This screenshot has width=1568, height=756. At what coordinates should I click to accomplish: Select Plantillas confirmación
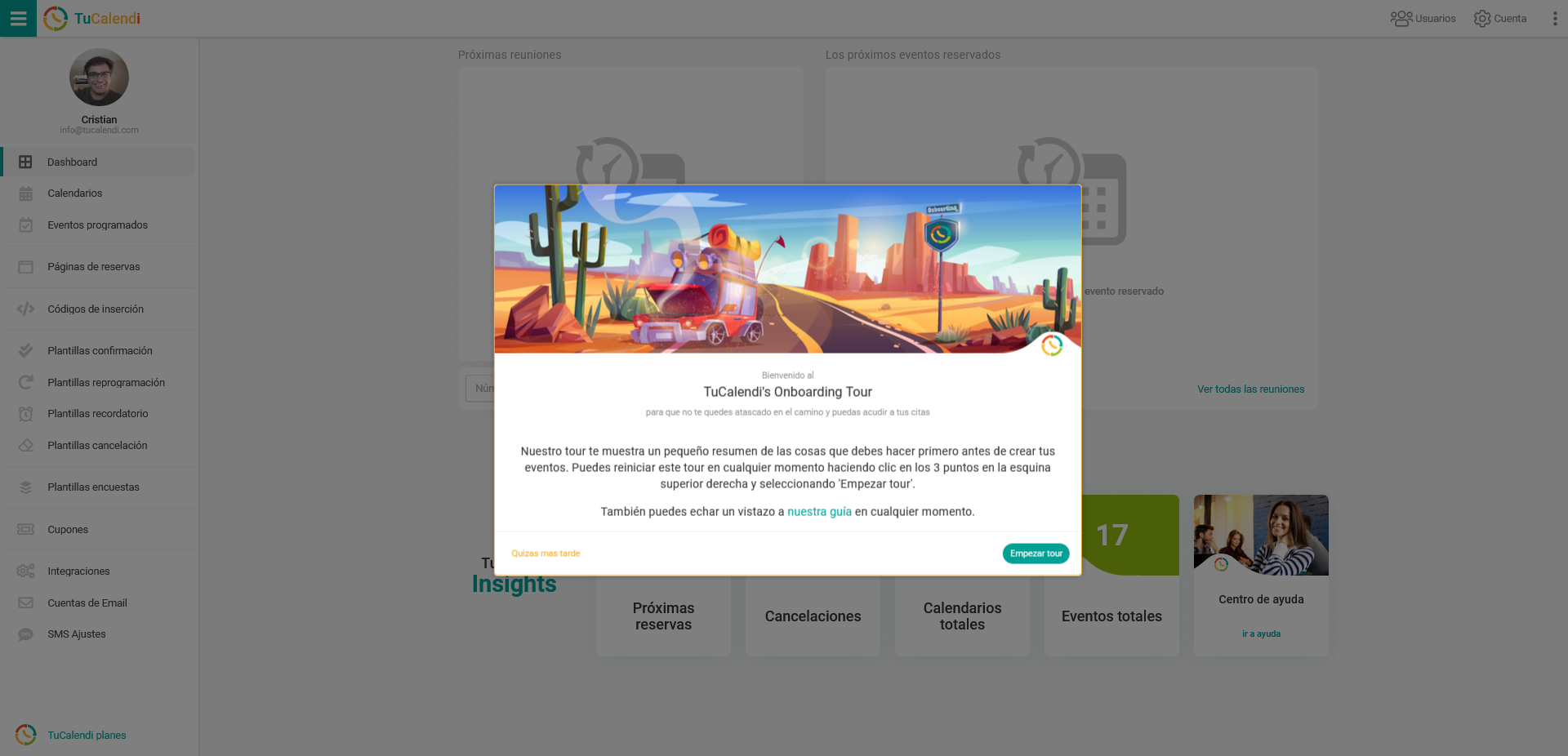(99, 350)
